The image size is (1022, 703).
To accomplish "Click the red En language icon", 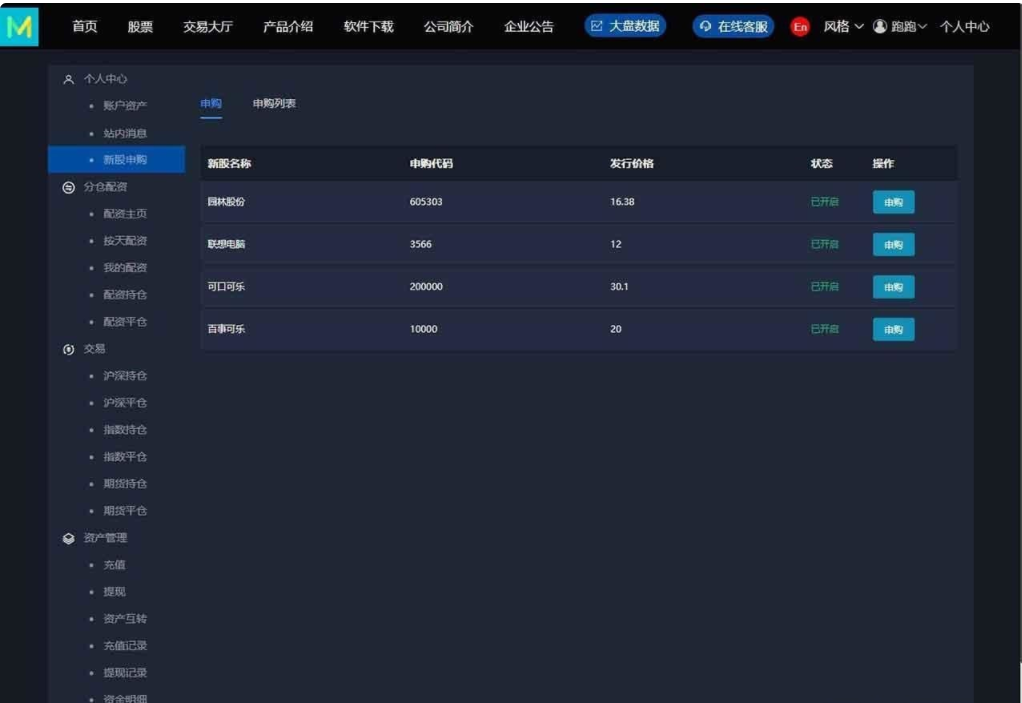I will point(800,27).
